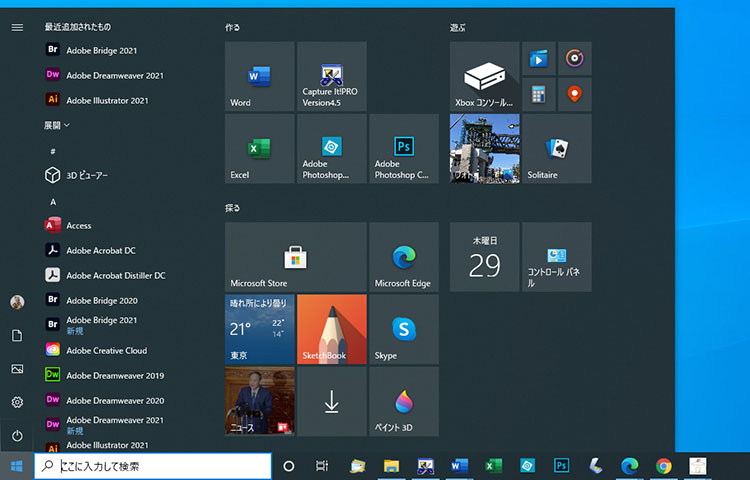
Task: Open the Capture It!PRO tile
Action: tap(331, 76)
